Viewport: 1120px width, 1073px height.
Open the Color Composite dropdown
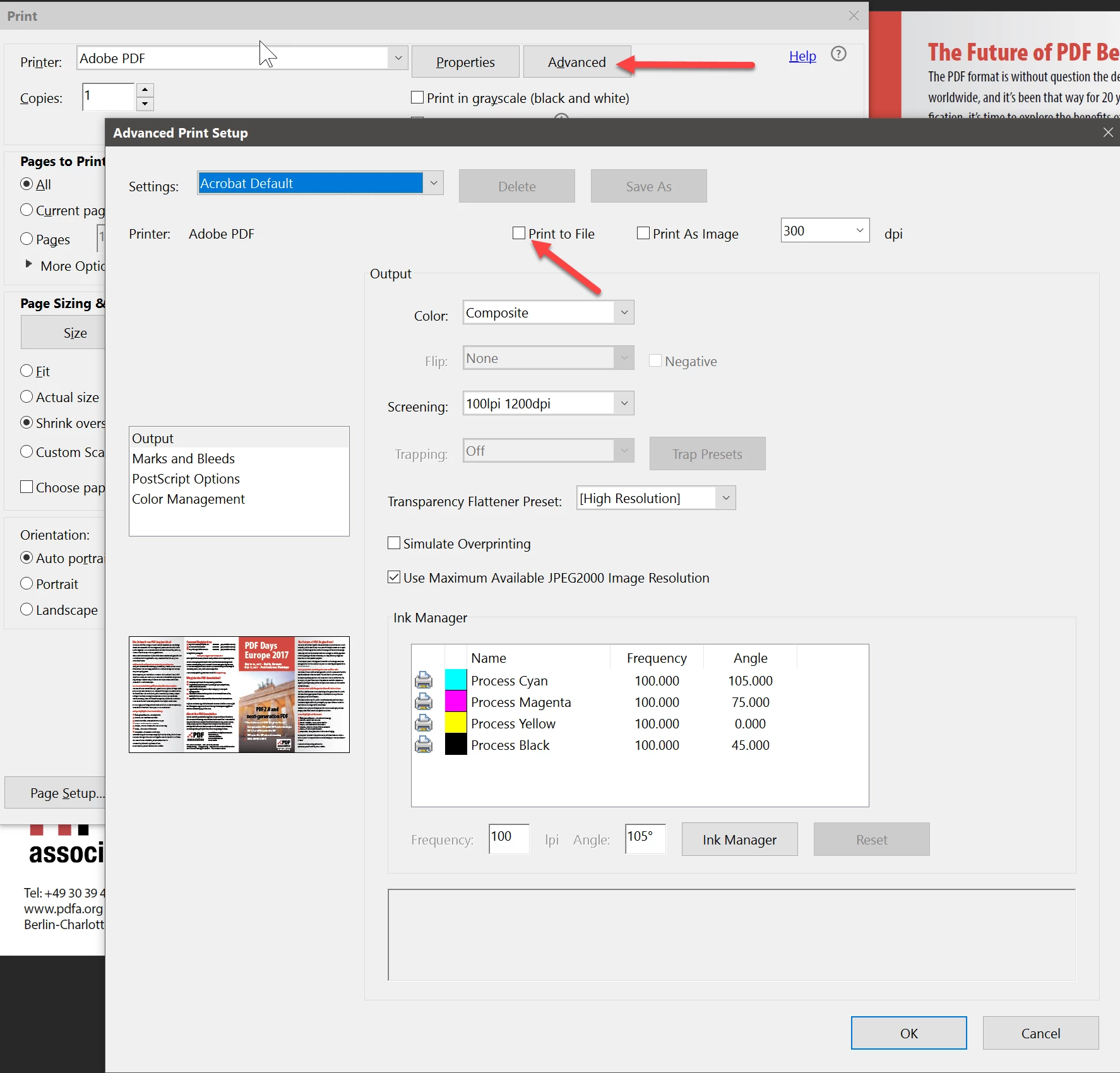tap(548, 312)
